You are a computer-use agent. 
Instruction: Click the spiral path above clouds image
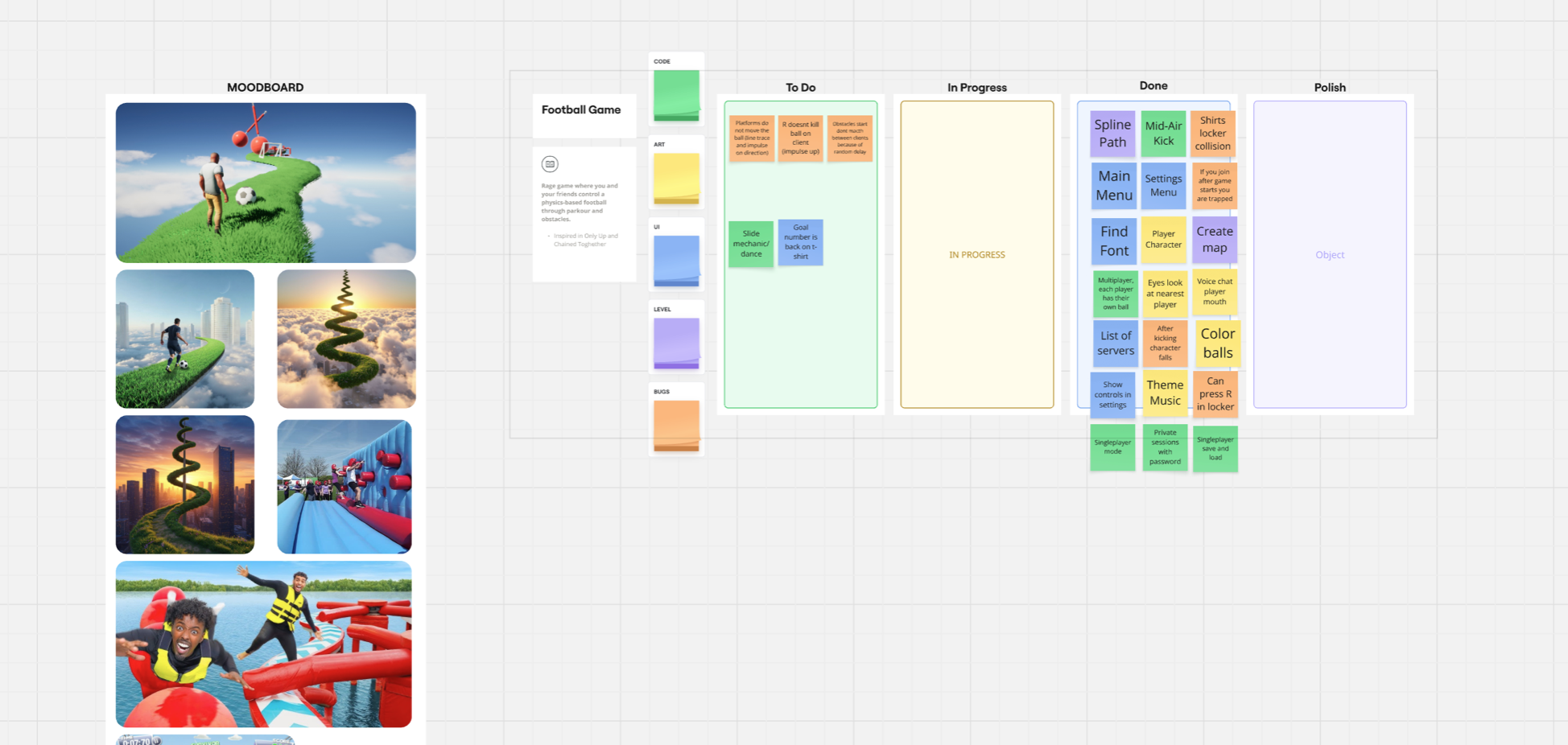tap(346, 339)
